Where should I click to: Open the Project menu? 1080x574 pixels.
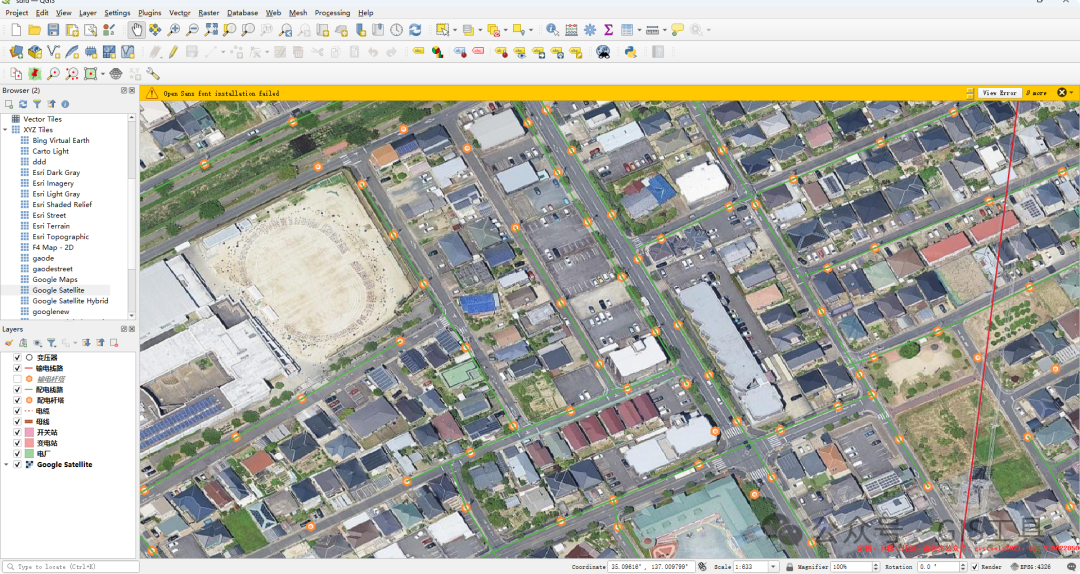[17, 12]
